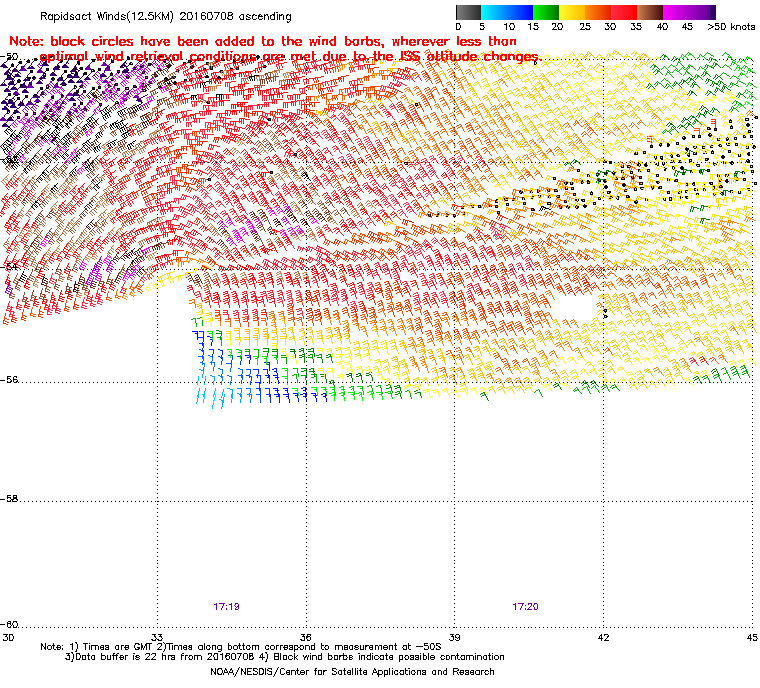
Task: Click the gray 0-5 knots colorbar segment
Action: (x=468, y=12)
